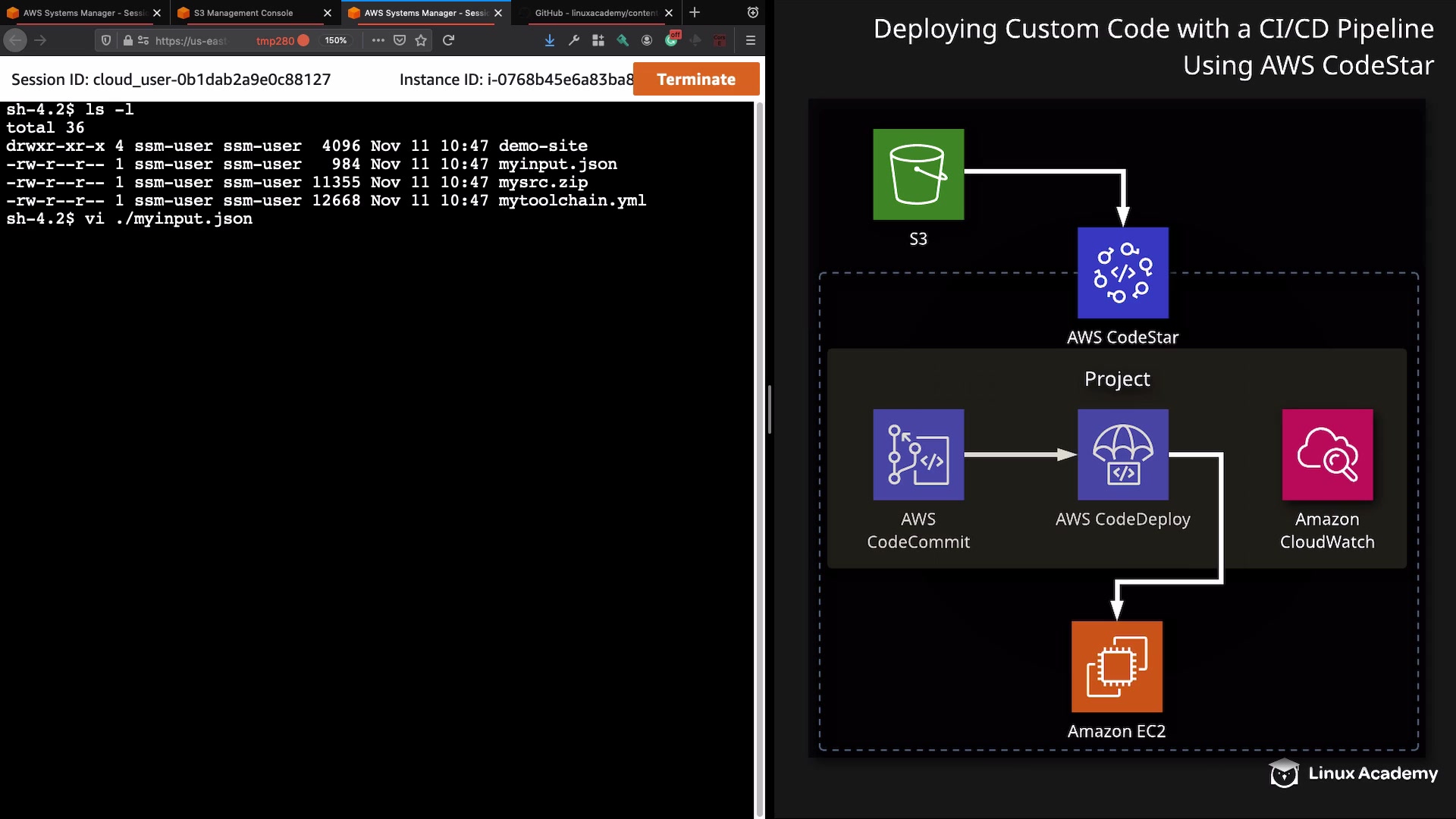Close the first AWS Systems Manager tab
Screen dimensions: 1456x819
pos(157,13)
